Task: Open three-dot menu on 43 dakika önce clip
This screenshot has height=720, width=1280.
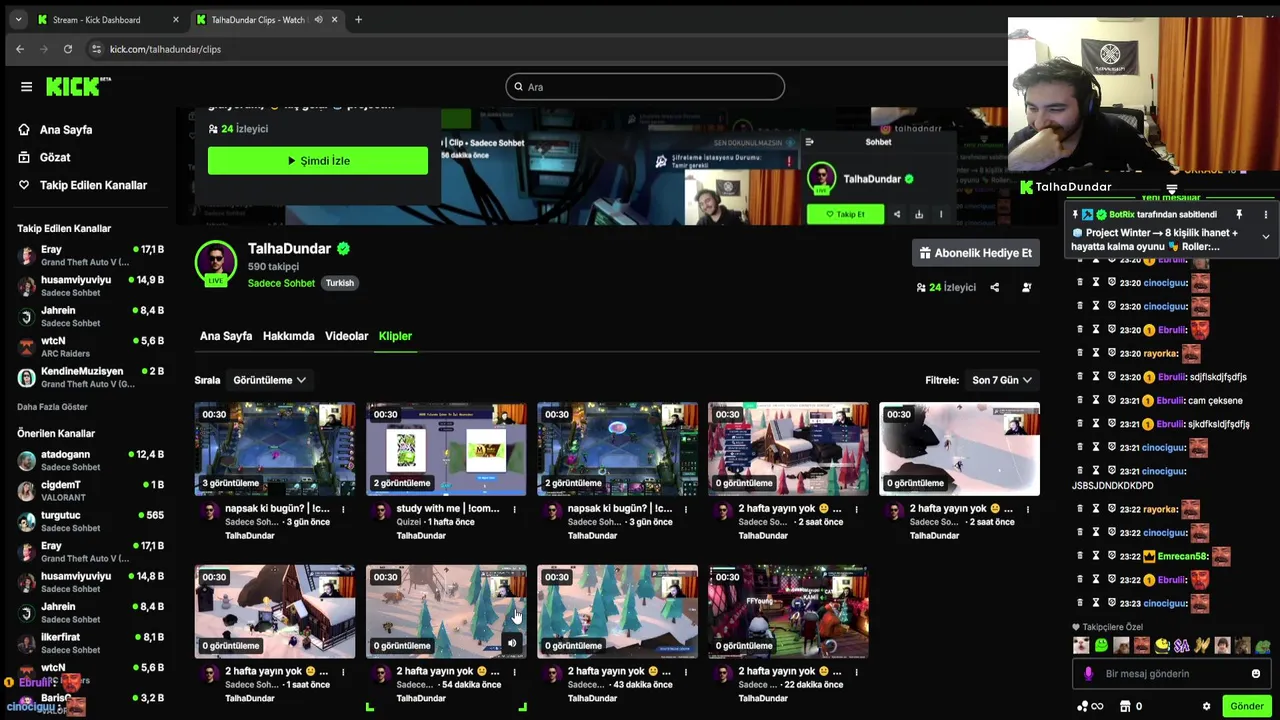Action: coord(685,672)
